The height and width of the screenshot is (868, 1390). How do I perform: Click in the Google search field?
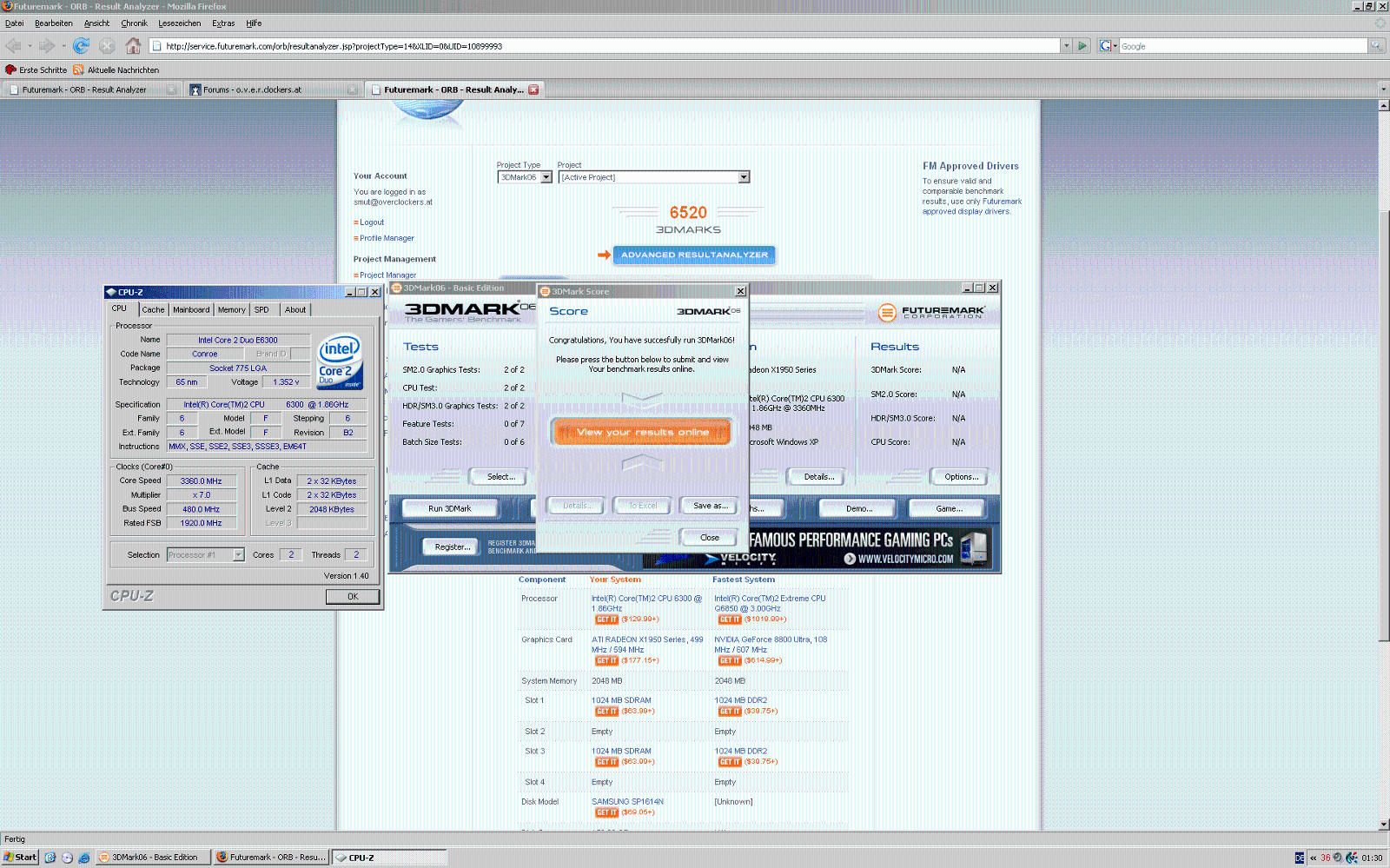click(1242, 46)
